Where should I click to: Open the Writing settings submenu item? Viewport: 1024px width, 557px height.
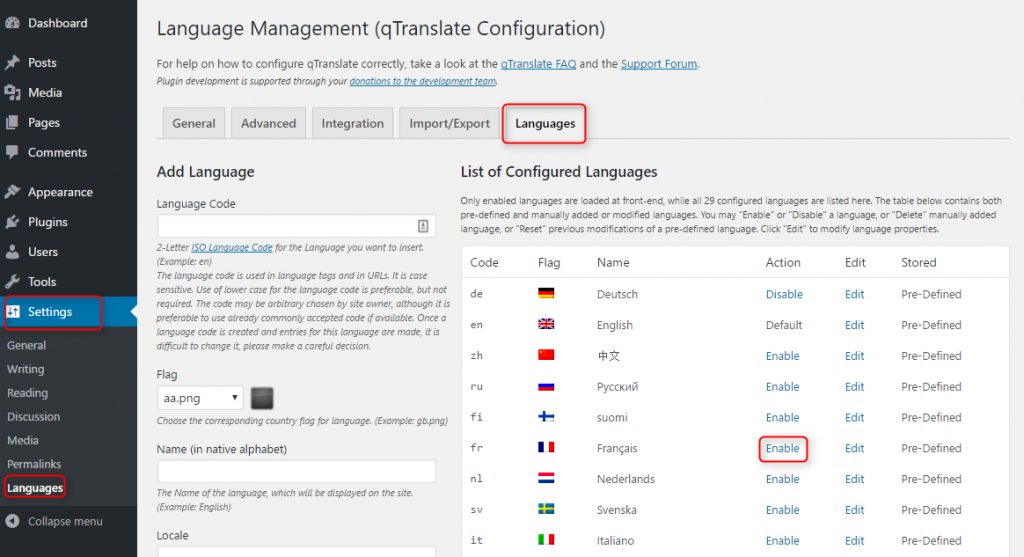point(25,369)
